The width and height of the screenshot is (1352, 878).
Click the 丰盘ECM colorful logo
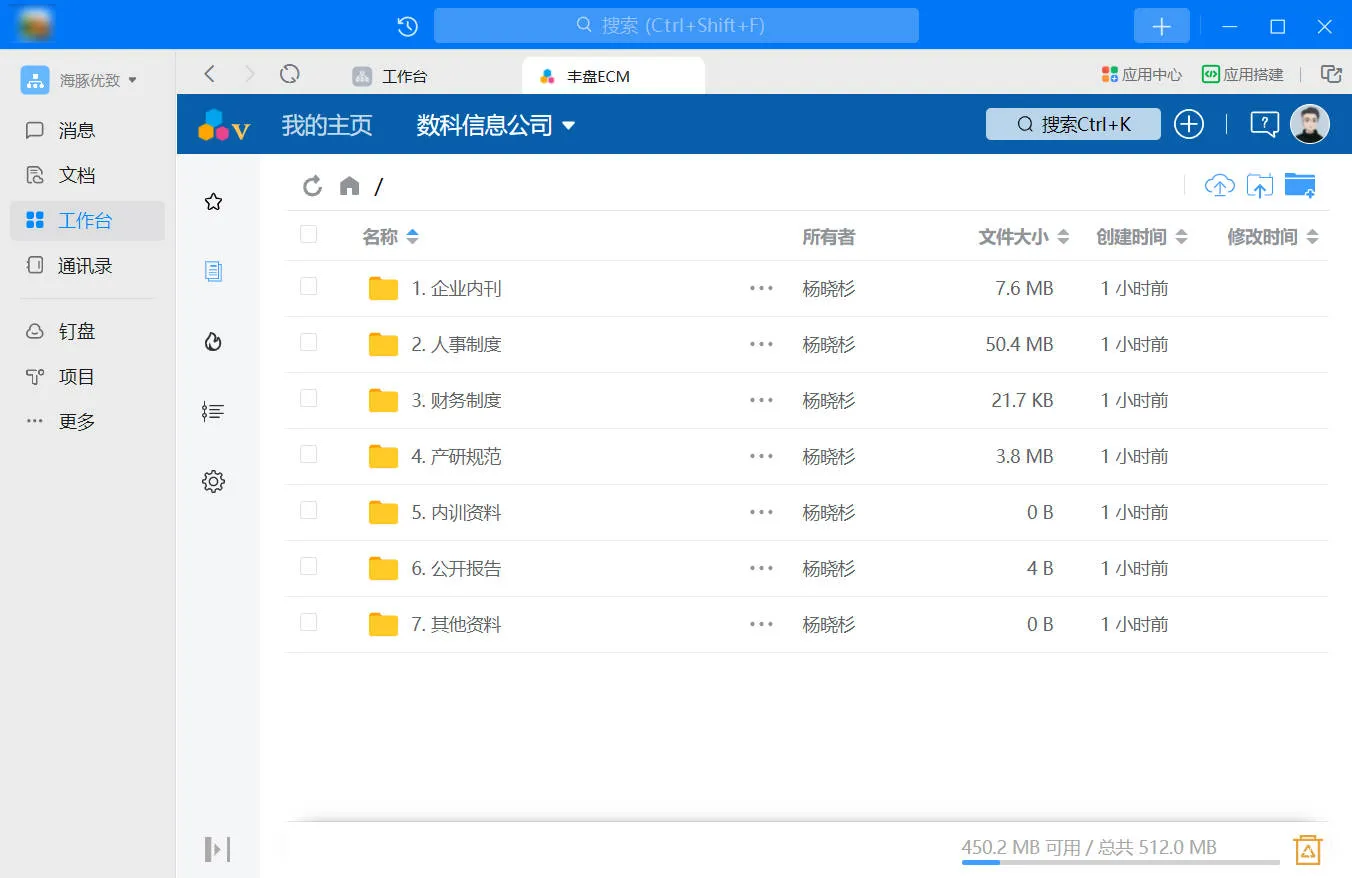pyautogui.click(x=223, y=125)
